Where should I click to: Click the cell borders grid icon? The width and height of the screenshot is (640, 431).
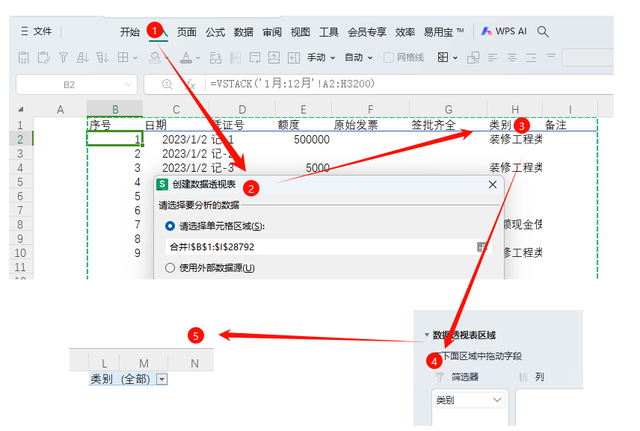(x=123, y=58)
